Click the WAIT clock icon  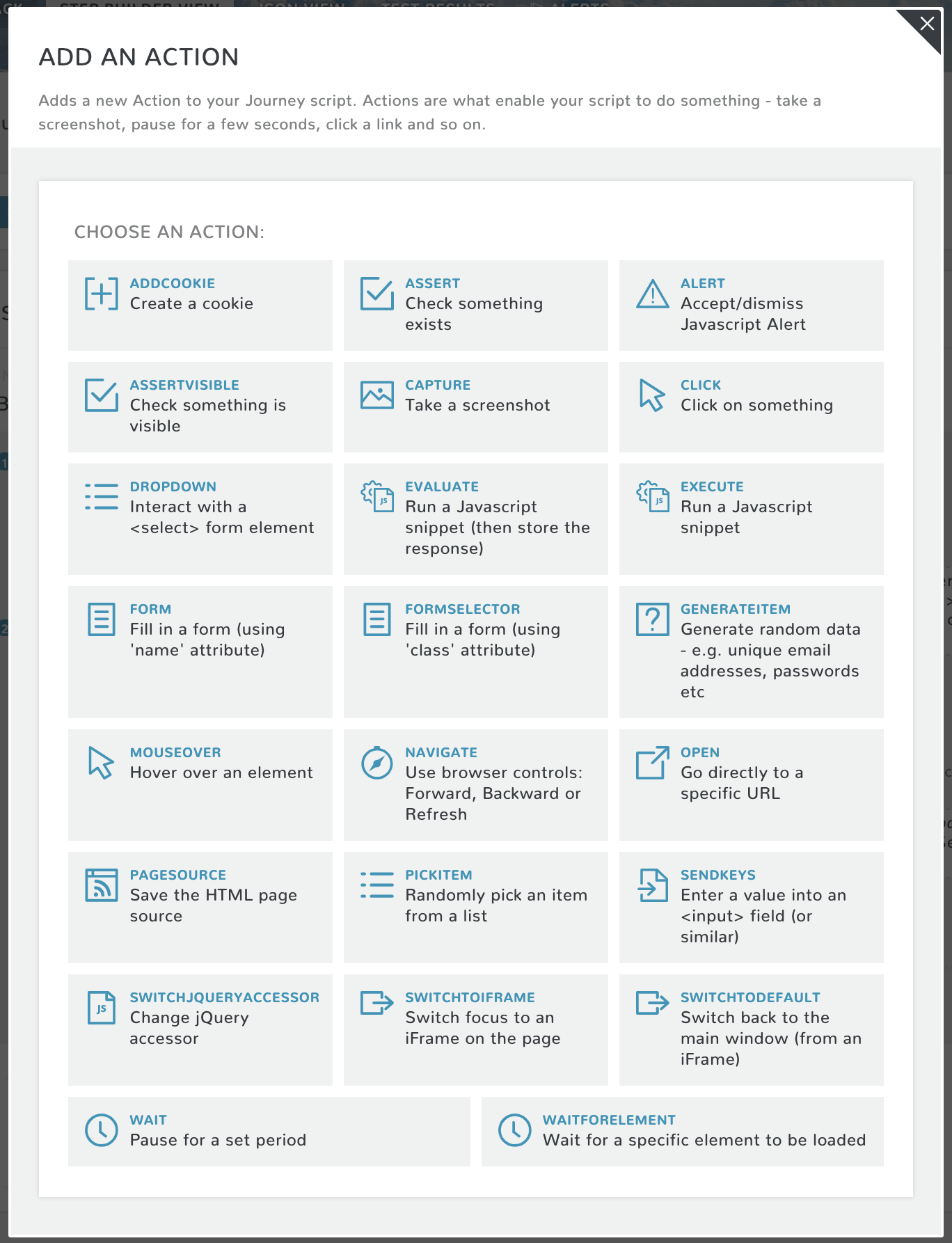click(x=101, y=1130)
